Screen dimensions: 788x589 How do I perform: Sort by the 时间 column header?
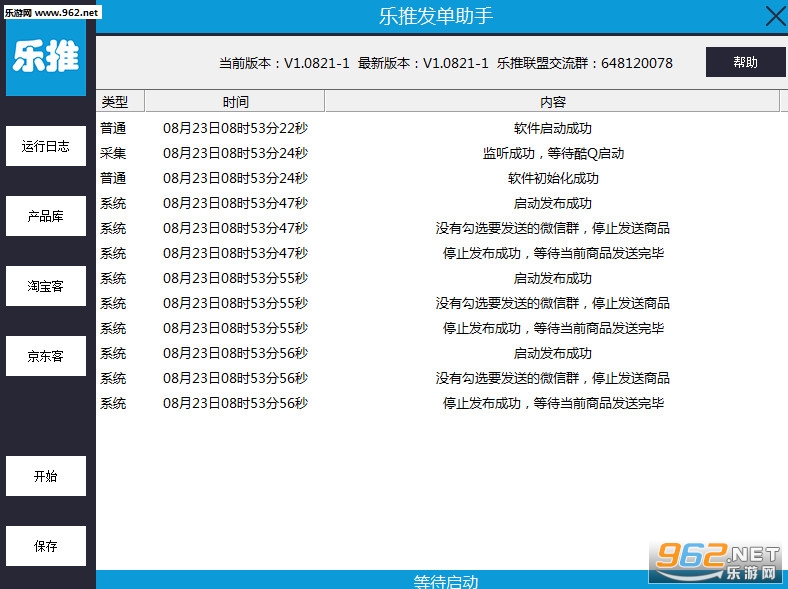235,102
